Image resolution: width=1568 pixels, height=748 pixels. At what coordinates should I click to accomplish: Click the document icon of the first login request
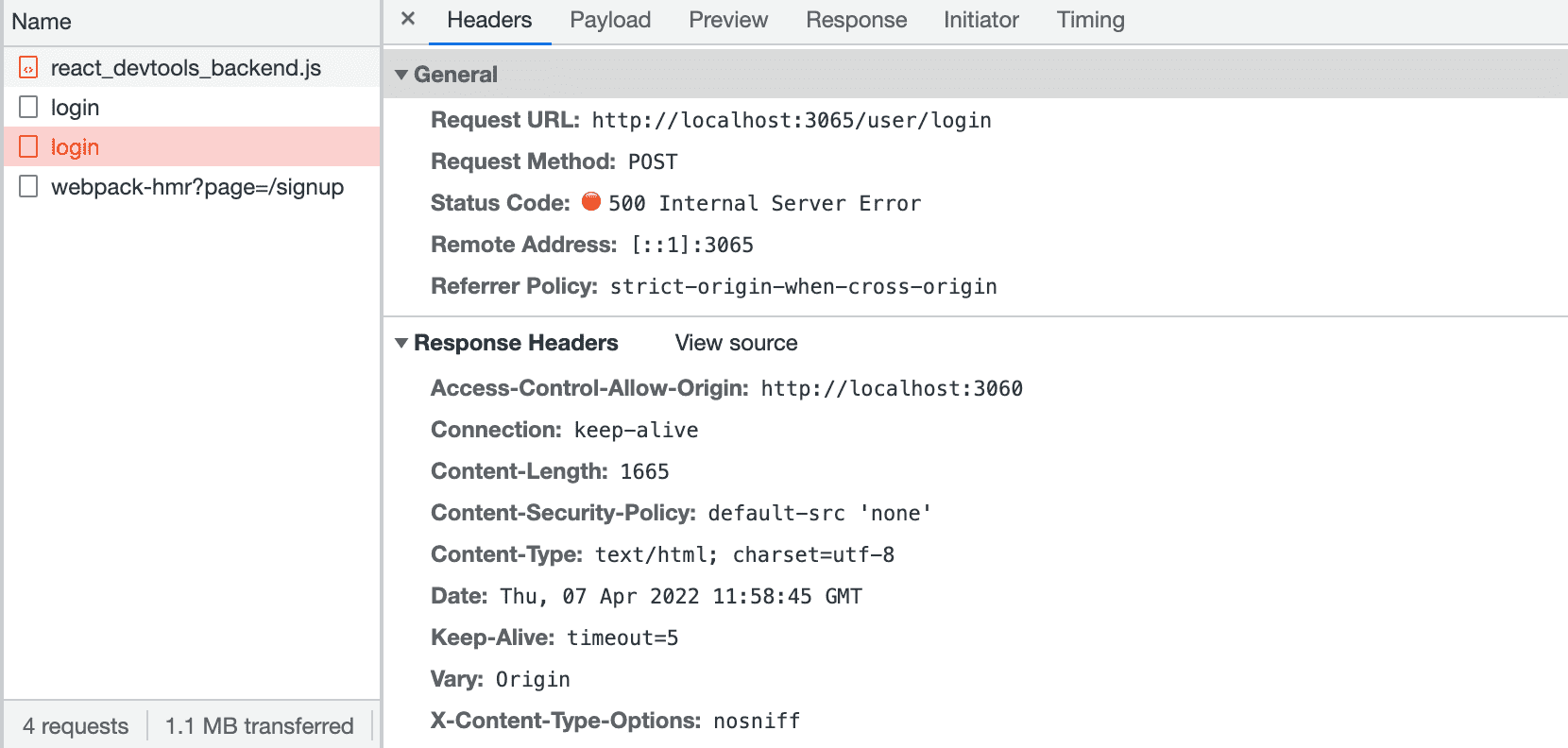29,108
